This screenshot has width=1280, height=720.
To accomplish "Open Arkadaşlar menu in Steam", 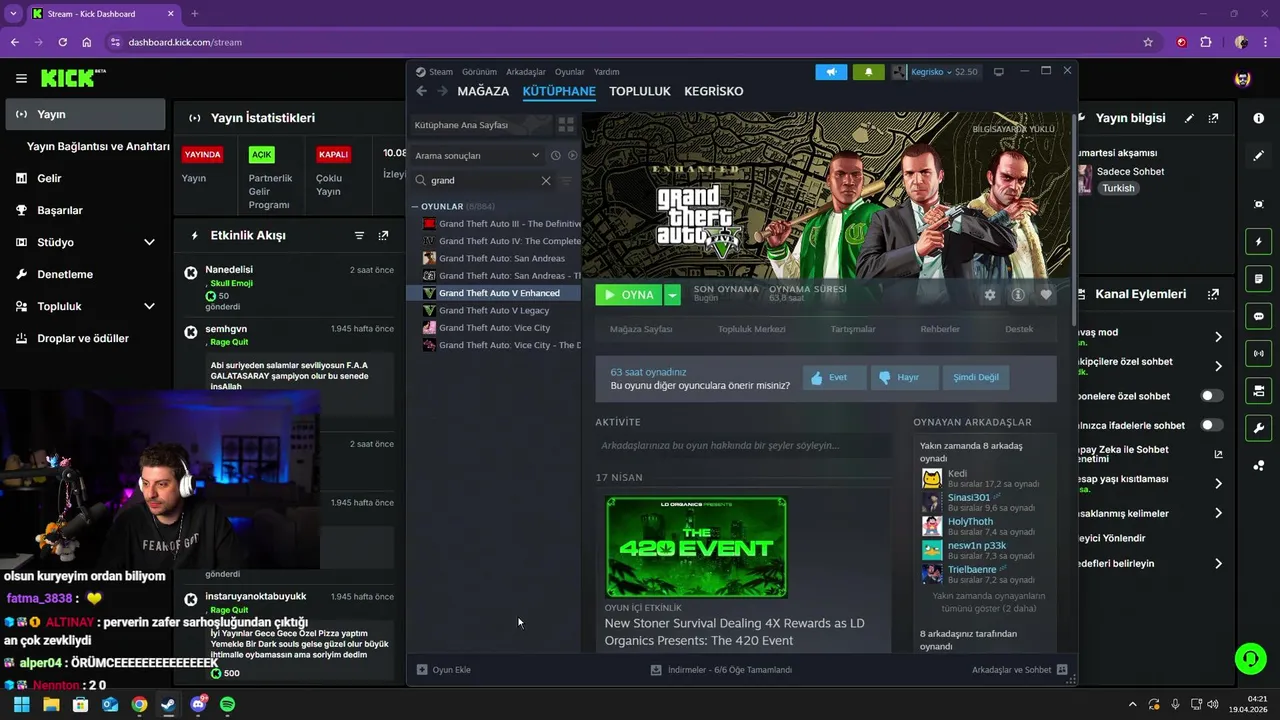I will [526, 72].
